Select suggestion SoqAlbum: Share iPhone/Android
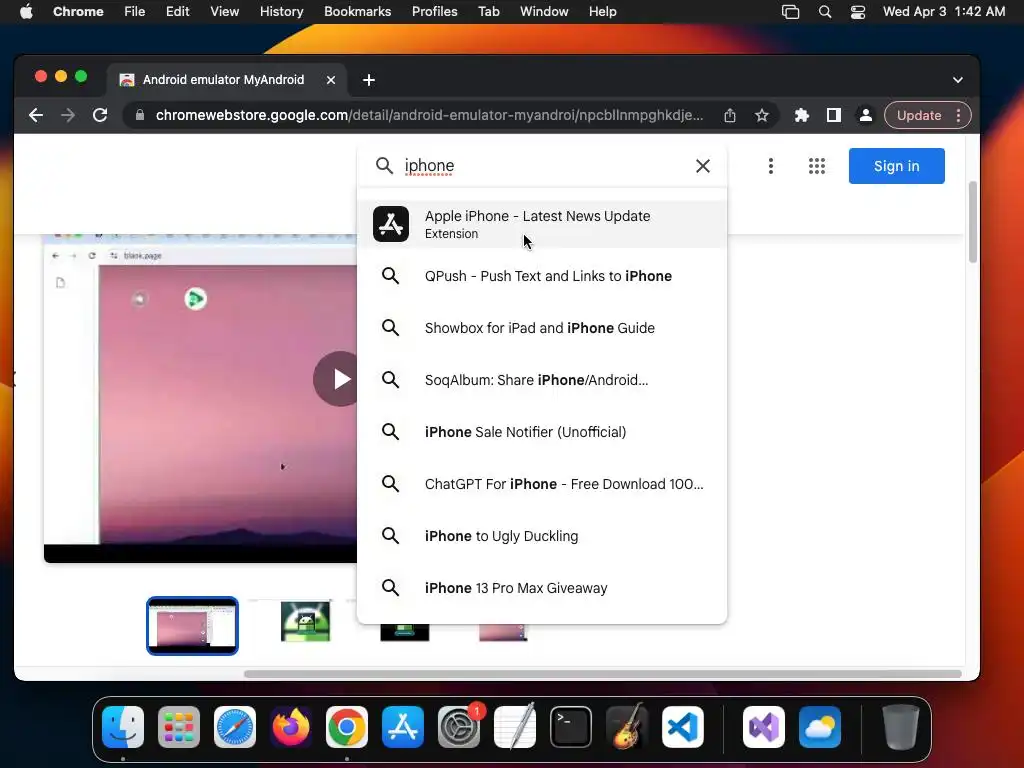Viewport: 1024px width, 768px height. point(542,380)
